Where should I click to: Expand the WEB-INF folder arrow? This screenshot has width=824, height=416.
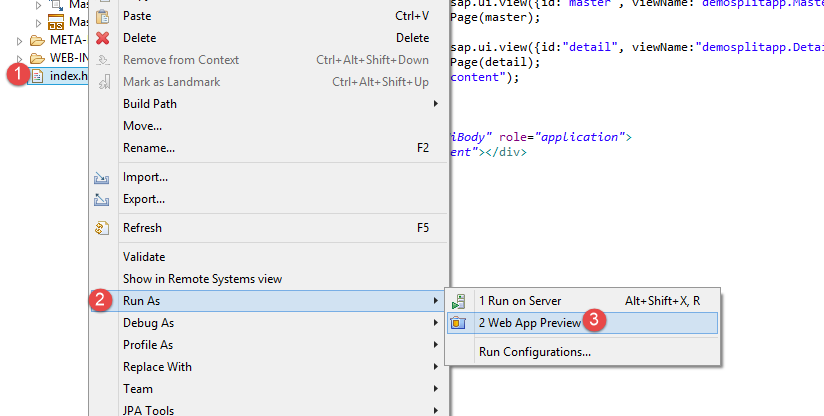coord(20,58)
